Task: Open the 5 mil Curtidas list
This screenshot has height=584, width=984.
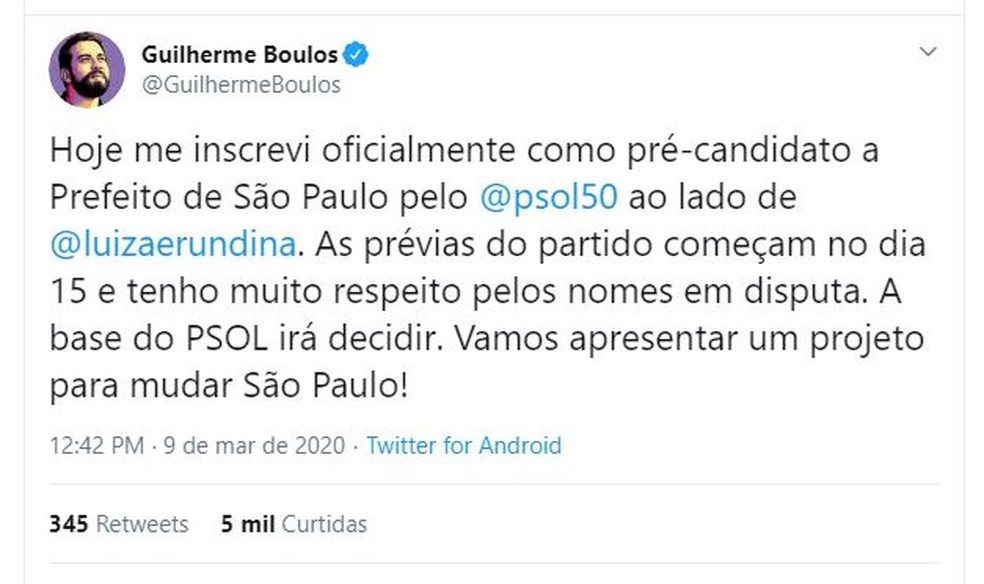Action: click(x=294, y=524)
